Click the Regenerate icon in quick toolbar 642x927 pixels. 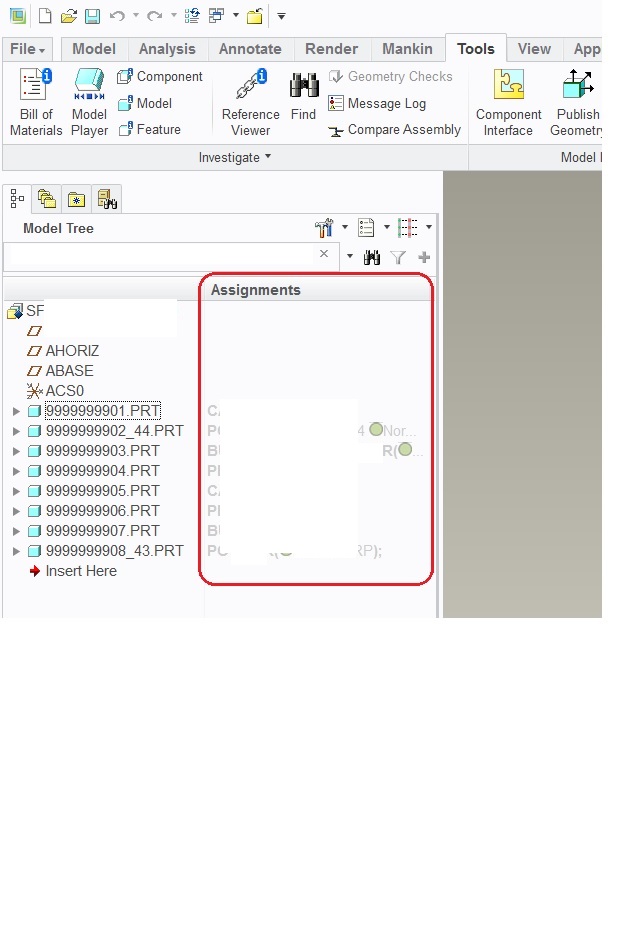[x=192, y=15]
